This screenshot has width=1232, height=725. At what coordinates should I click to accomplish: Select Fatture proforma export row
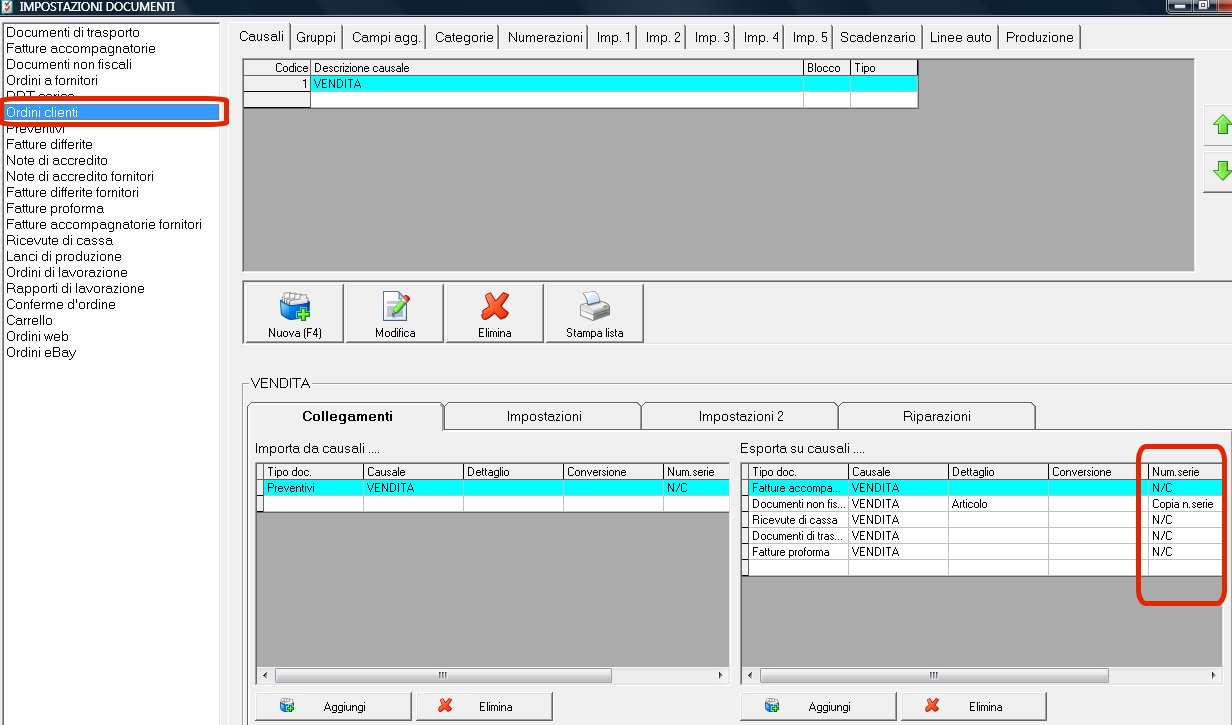(x=982, y=552)
